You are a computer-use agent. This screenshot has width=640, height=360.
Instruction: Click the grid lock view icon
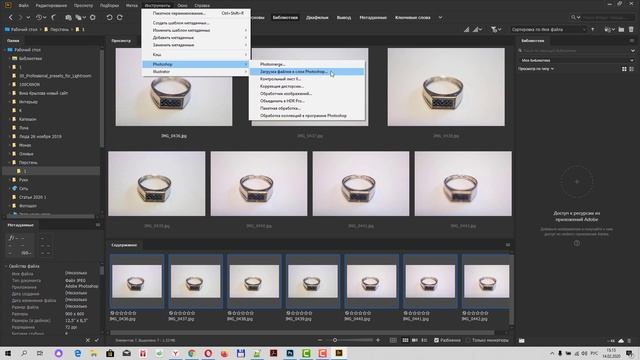(393, 340)
